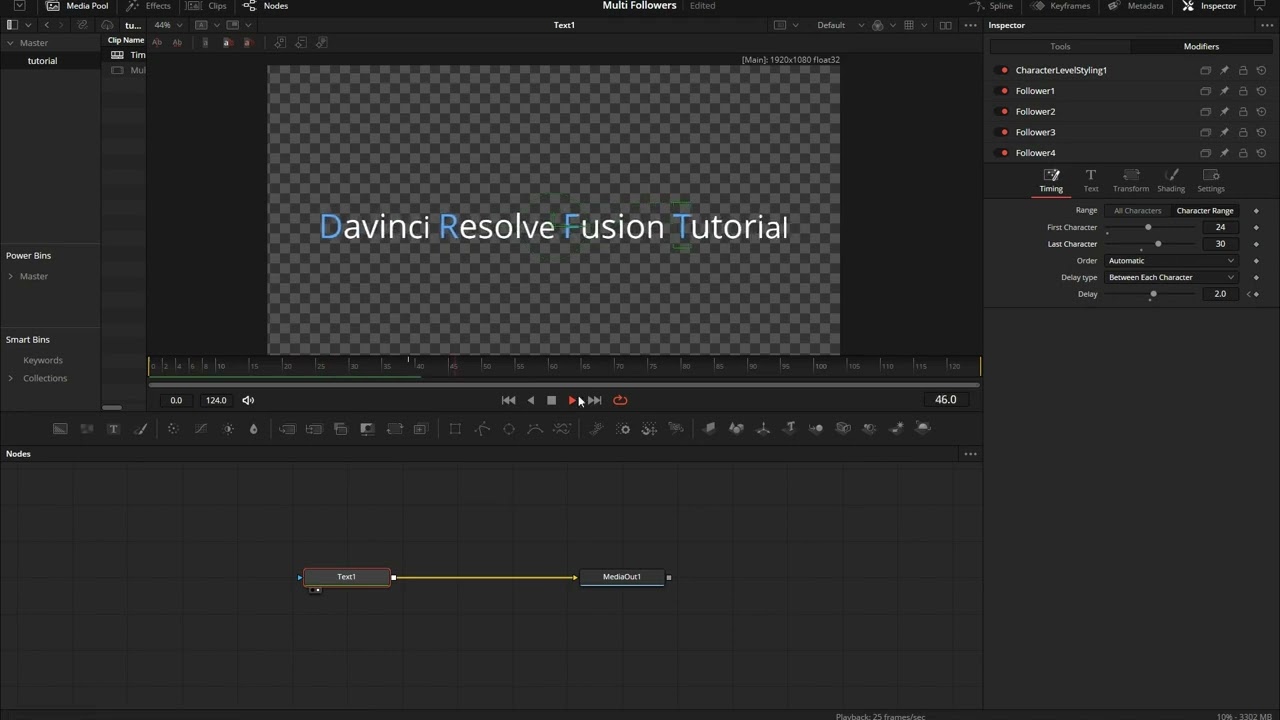Adjust the First Character slider handle
The width and height of the screenshot is (1280, 720).
coord(1148,227)
